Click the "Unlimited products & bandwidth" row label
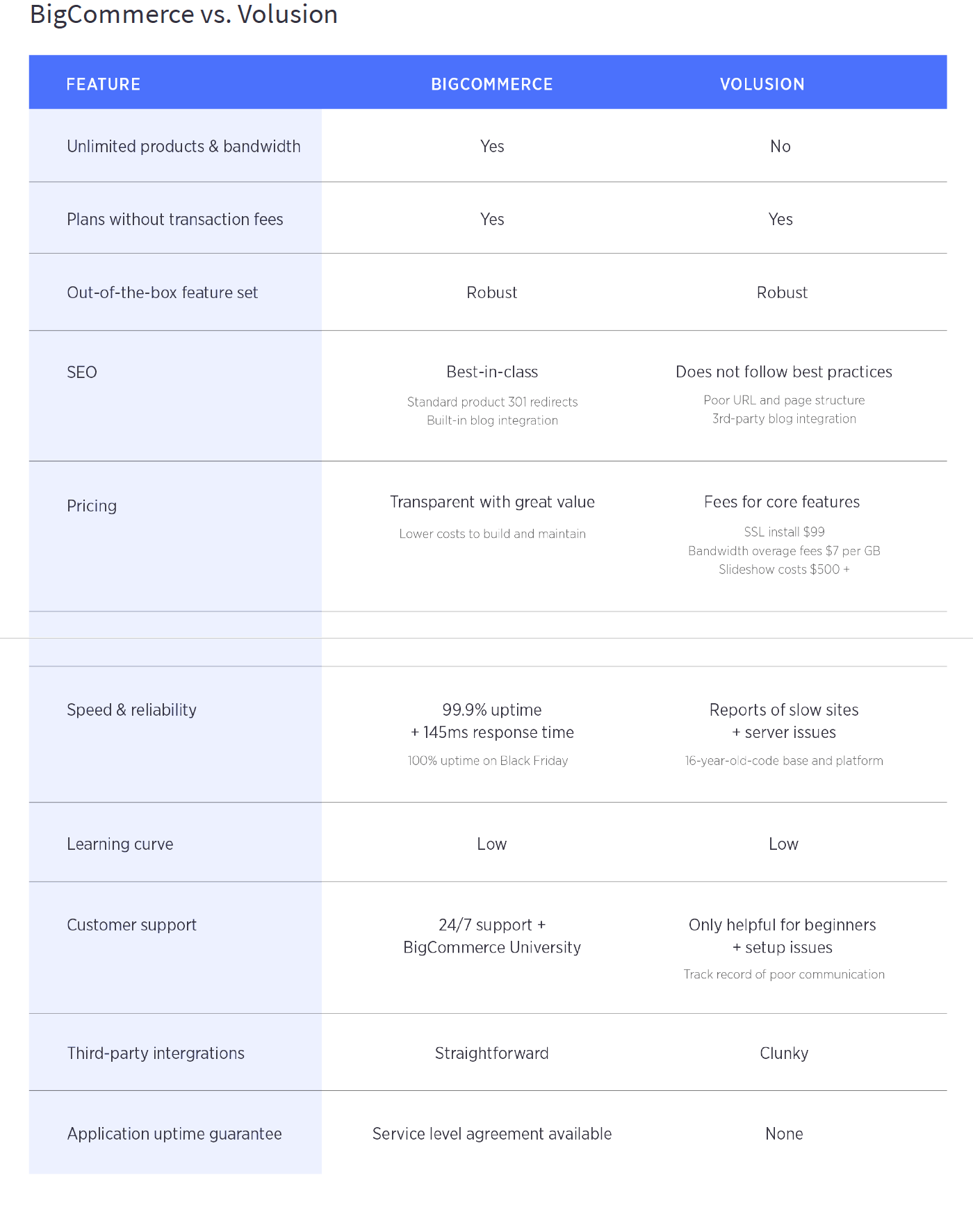This screenshot has height=1232, width=973. tap(183, 147)
